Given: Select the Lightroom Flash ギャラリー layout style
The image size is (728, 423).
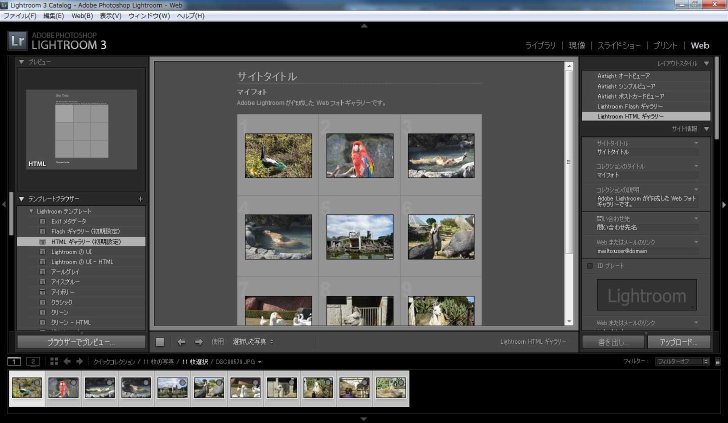Looking at the screenshot, I should [x=646, y=106].
